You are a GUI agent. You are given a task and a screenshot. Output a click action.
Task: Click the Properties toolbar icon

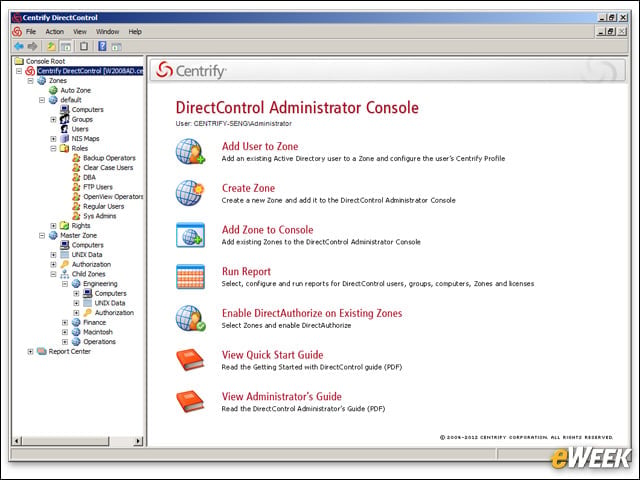[116, 47]
